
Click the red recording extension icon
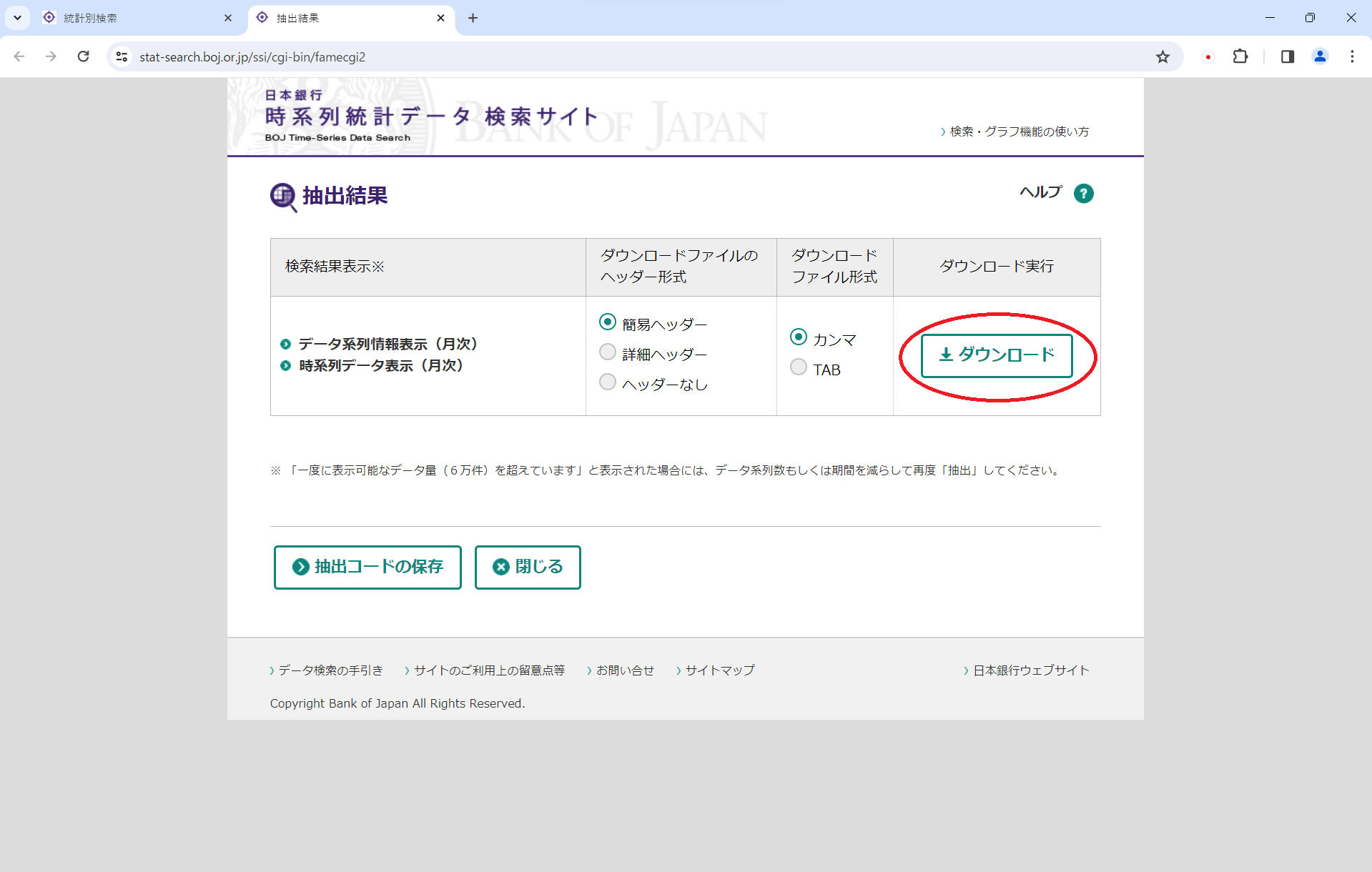click(x=1208, y=57)
